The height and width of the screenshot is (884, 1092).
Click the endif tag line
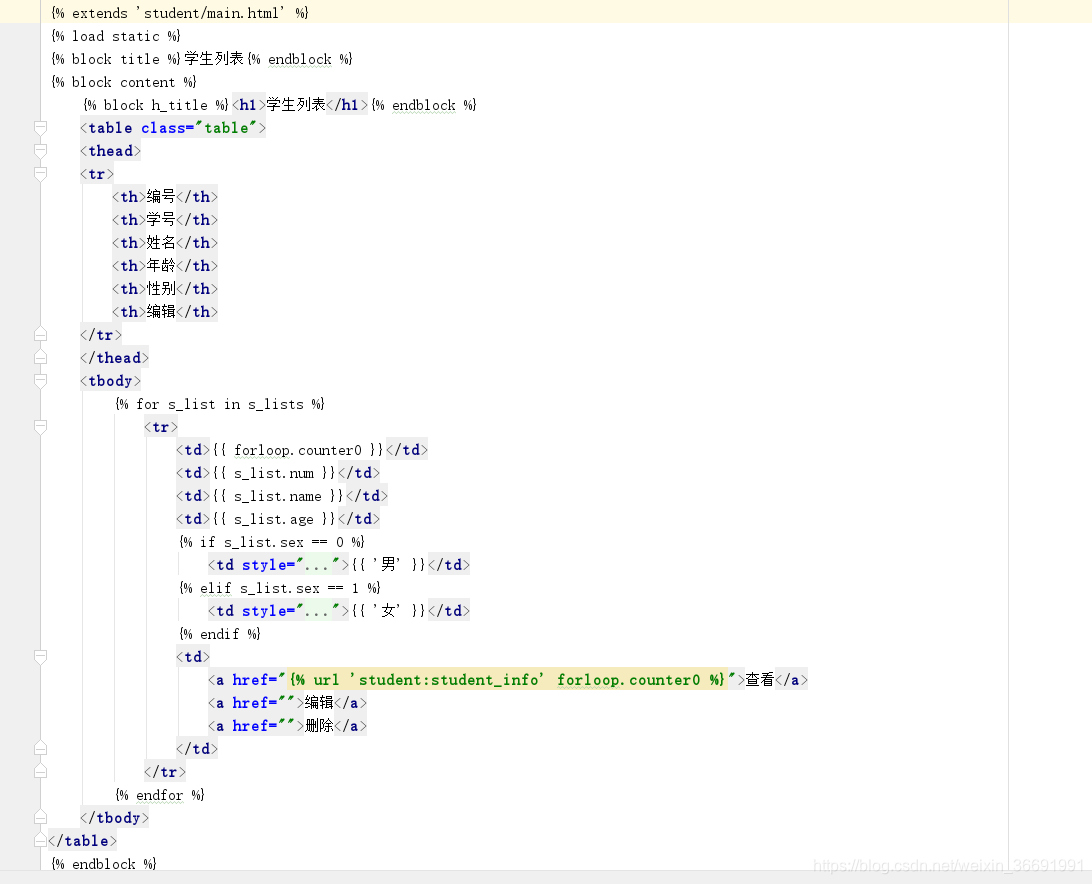[x=220, y=633]
